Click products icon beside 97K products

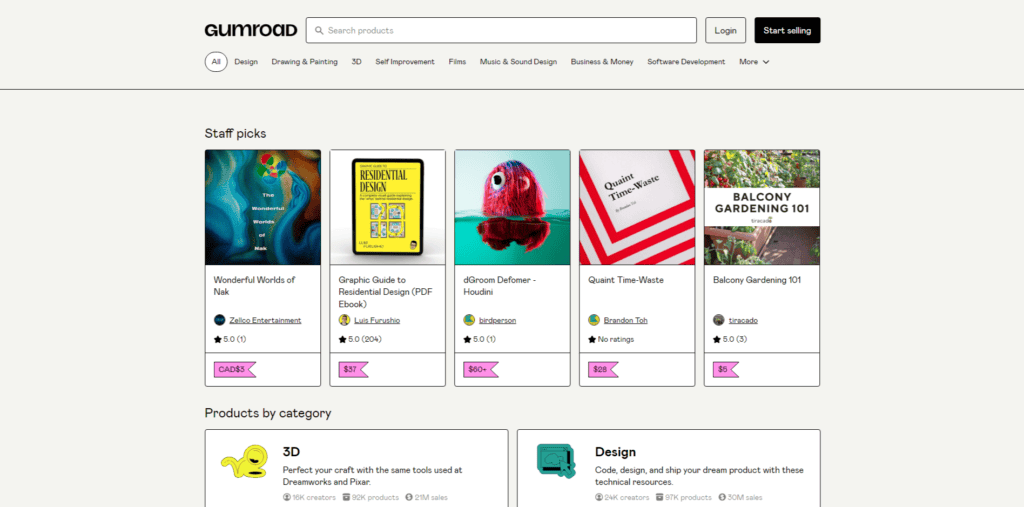[659, 497]
